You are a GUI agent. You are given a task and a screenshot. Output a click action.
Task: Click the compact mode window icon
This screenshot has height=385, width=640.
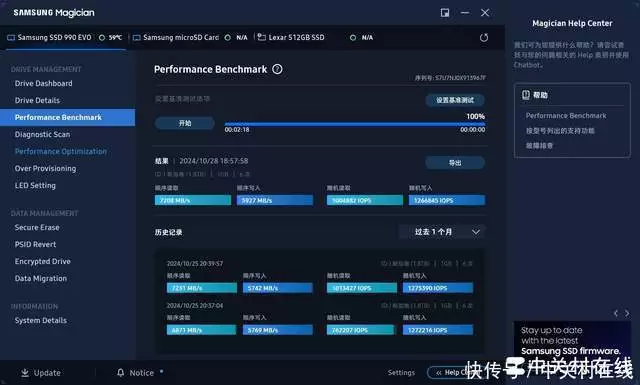445,13
